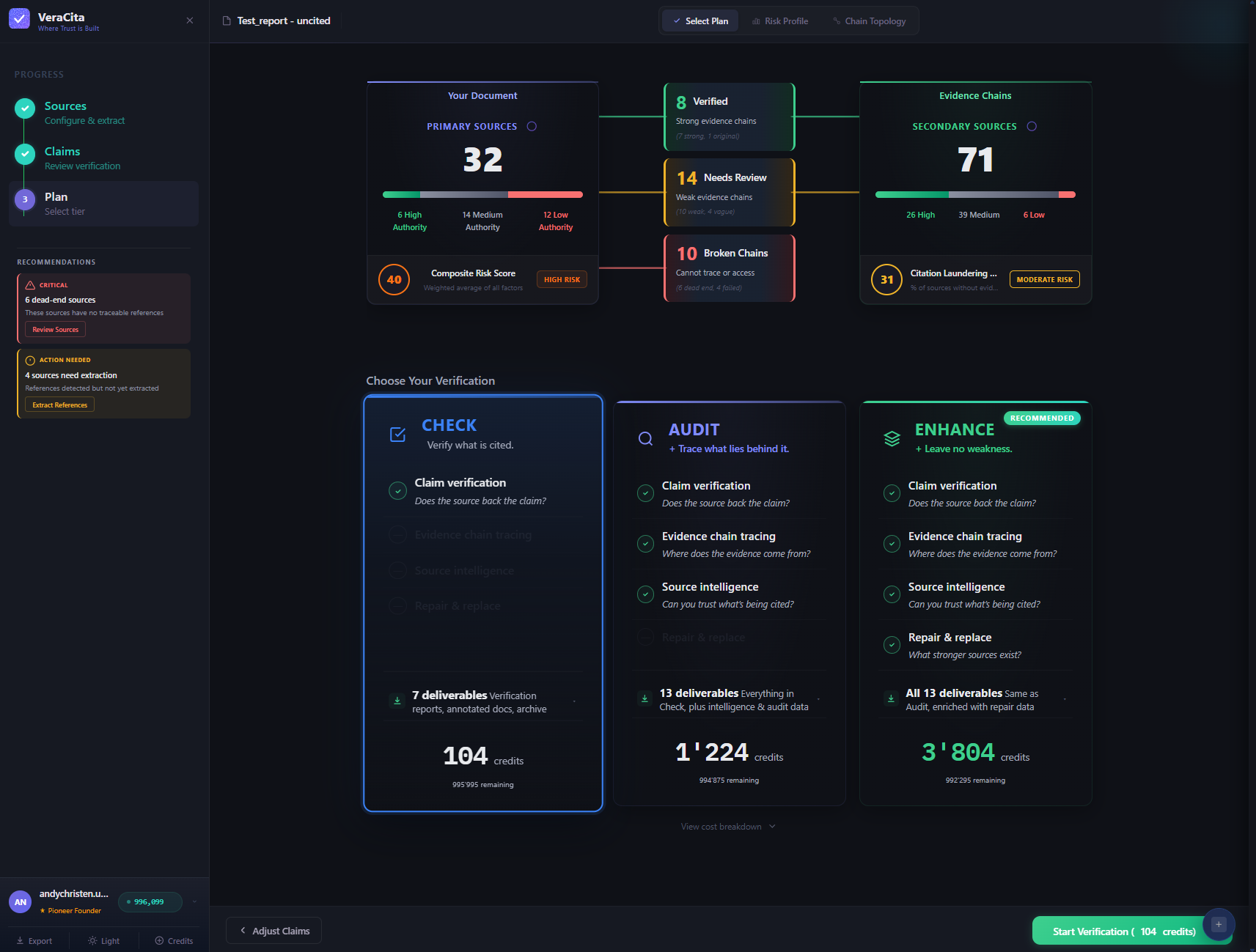Close the sidebar with the X icon

tap(190, 21)
